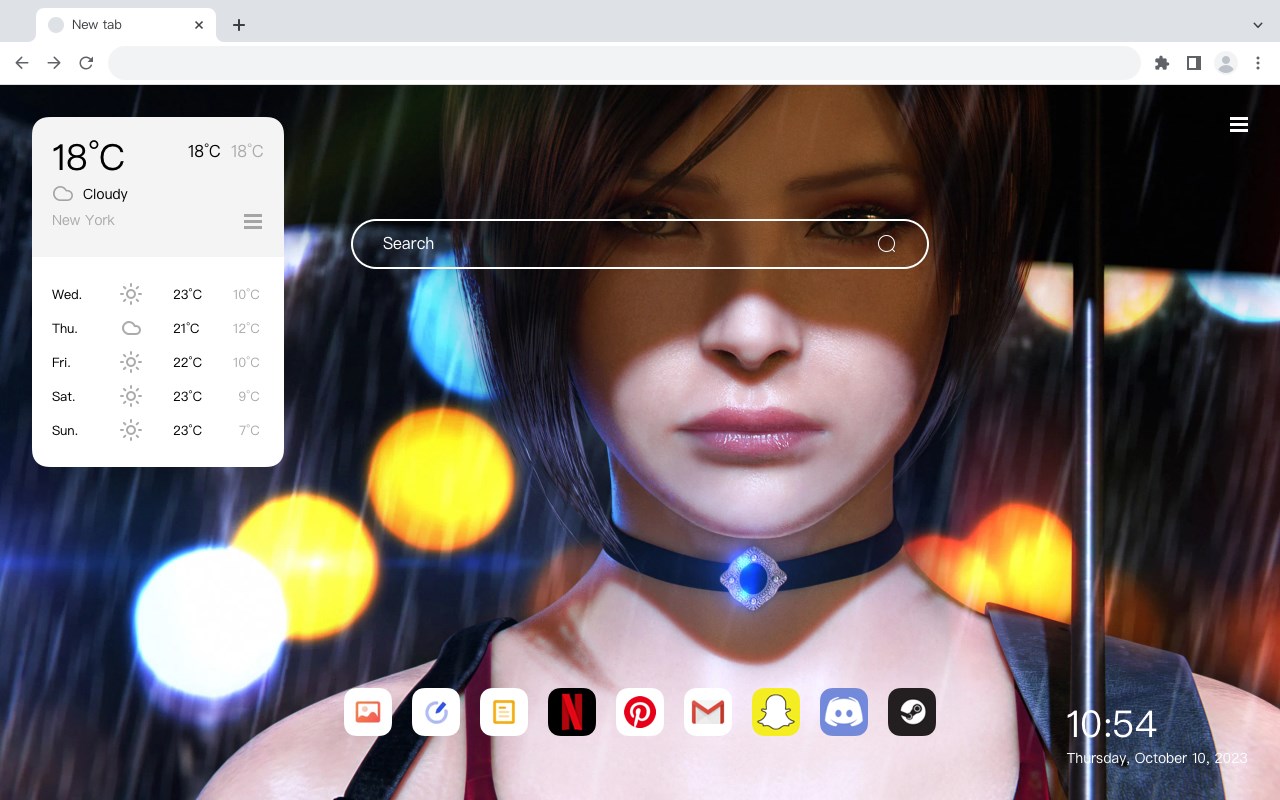Click the cloud icon in Thu. row

[131, 328]
